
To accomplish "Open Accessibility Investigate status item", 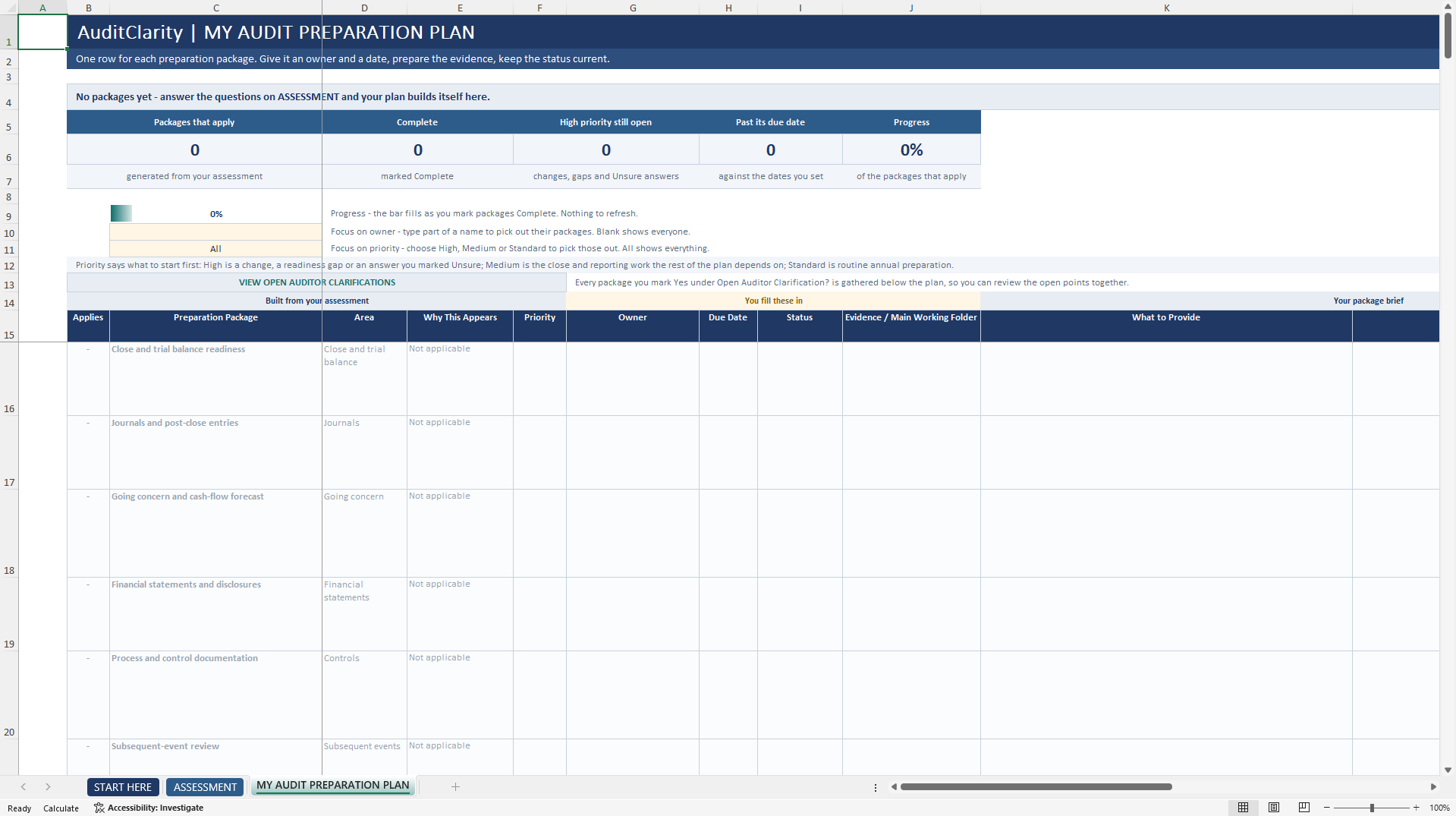I will [x=149, y=808].
